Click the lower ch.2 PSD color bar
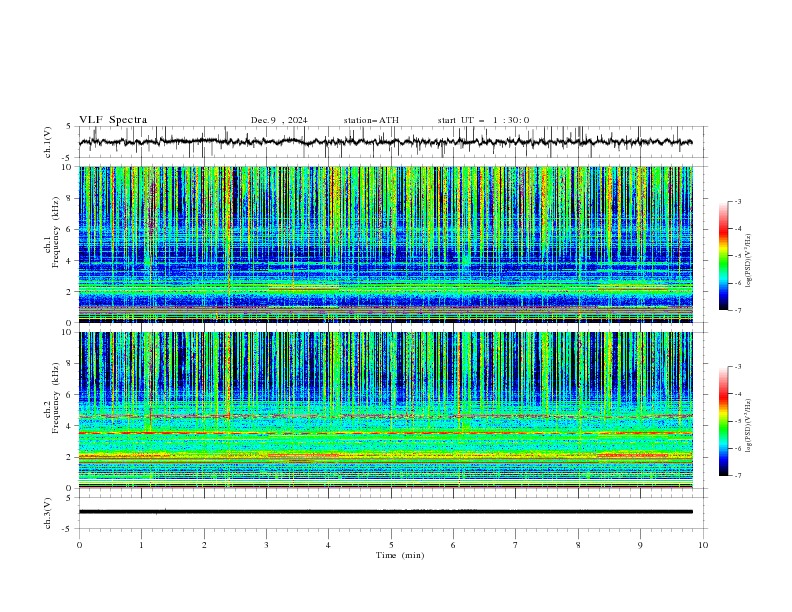Screen dimensions: 792x612 coord(723,421)
